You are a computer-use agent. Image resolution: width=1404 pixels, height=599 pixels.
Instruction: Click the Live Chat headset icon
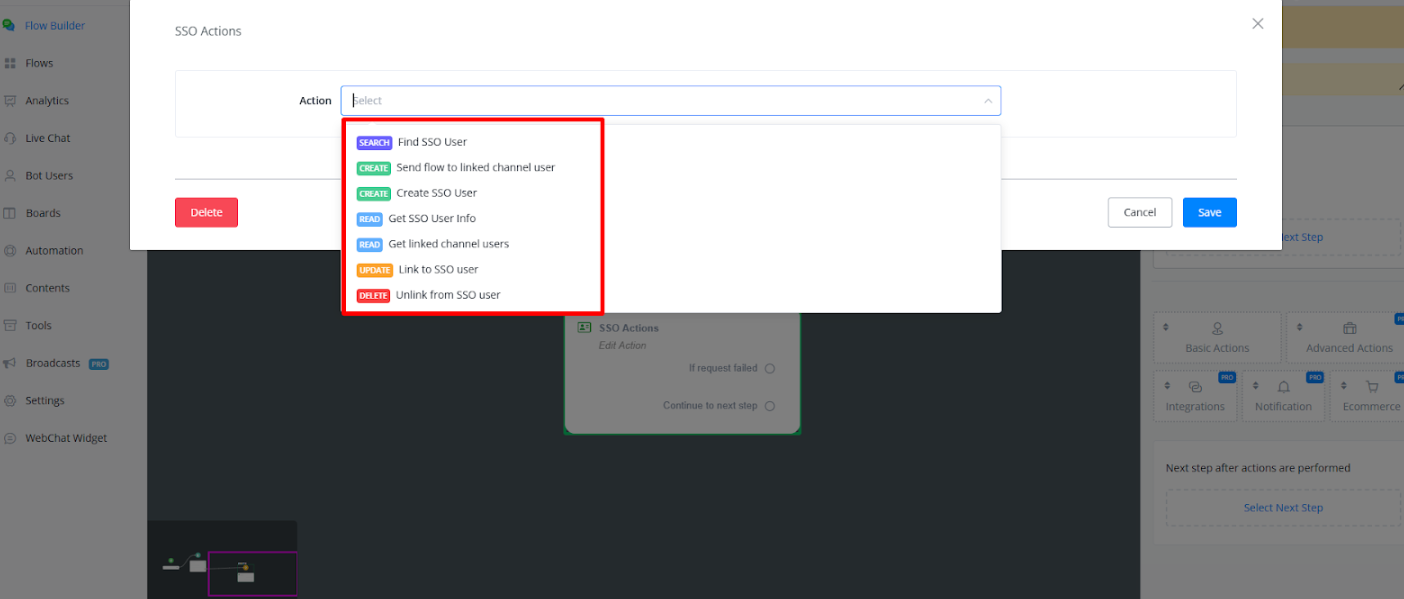(10, 138)
